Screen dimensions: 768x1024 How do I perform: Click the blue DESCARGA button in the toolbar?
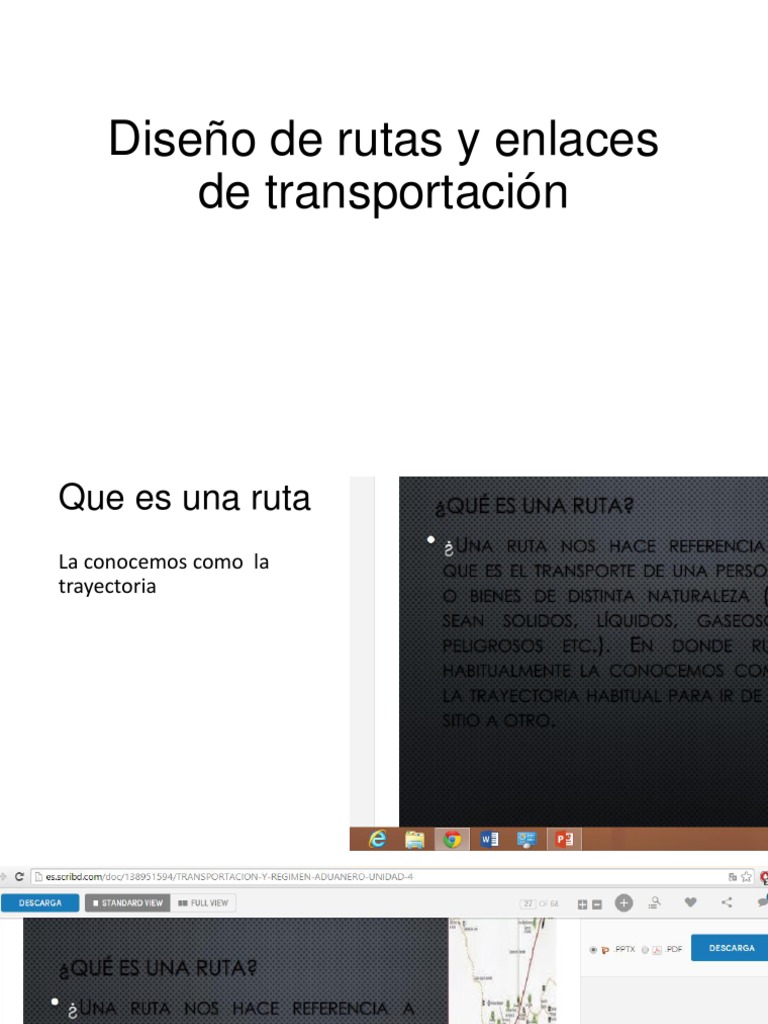40,903
